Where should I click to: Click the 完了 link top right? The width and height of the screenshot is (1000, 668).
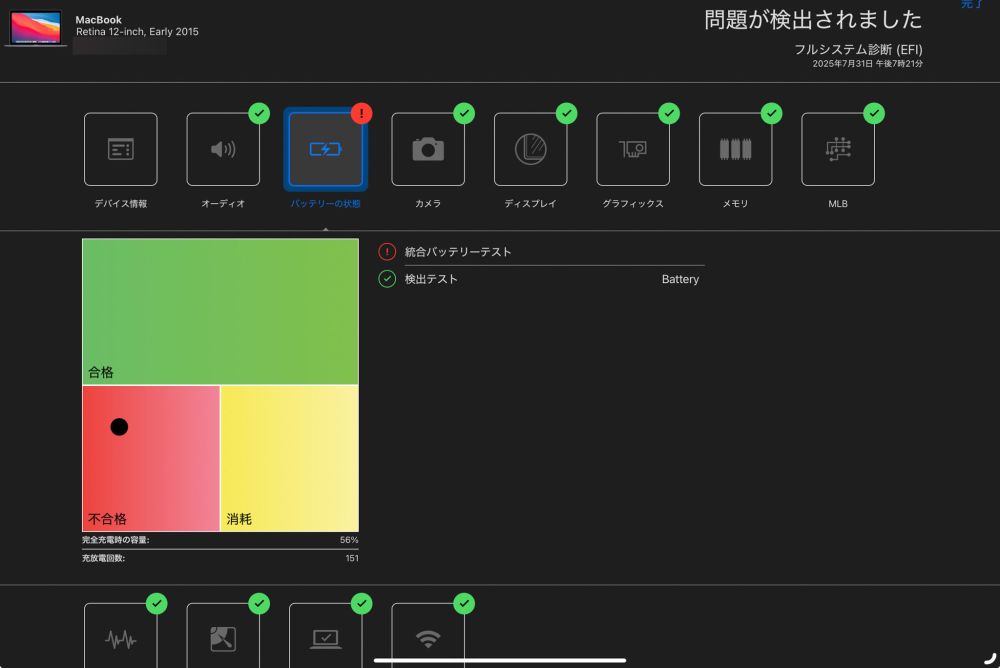pyautogui.click(x=971, y=5)
